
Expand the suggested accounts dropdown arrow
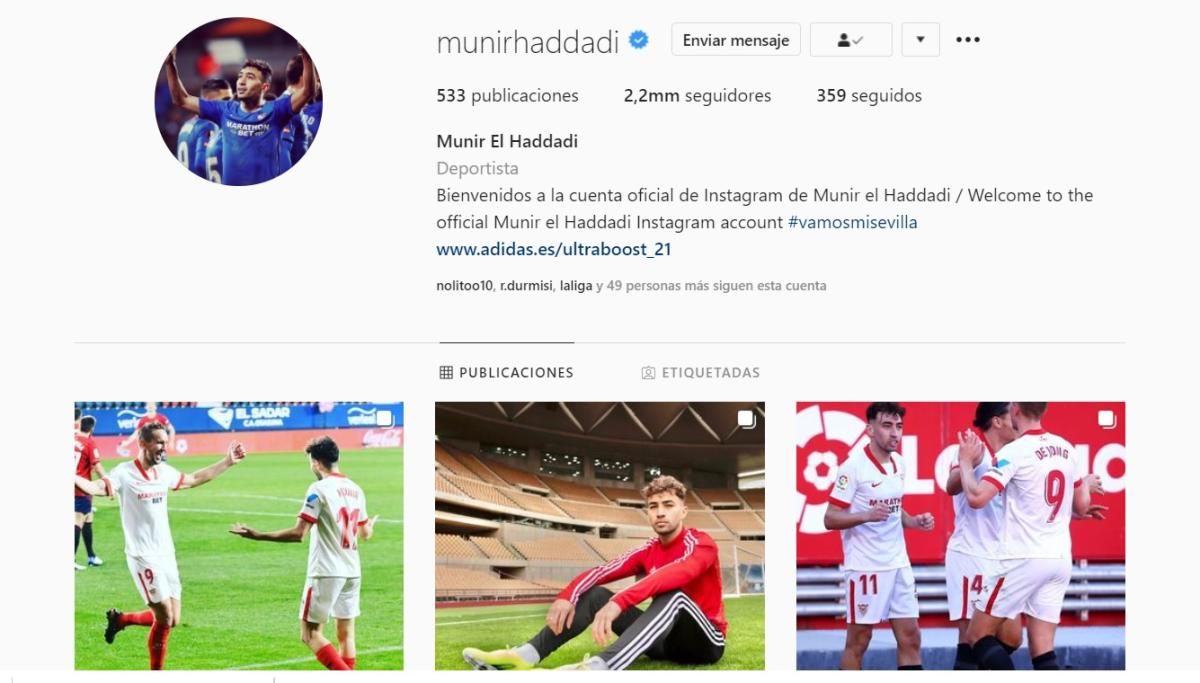920,40
